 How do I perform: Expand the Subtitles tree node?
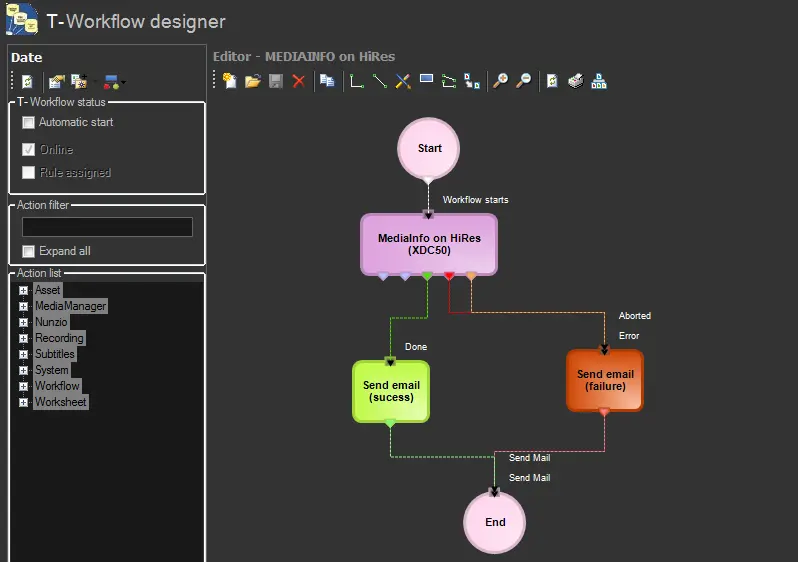click(23, 354)
